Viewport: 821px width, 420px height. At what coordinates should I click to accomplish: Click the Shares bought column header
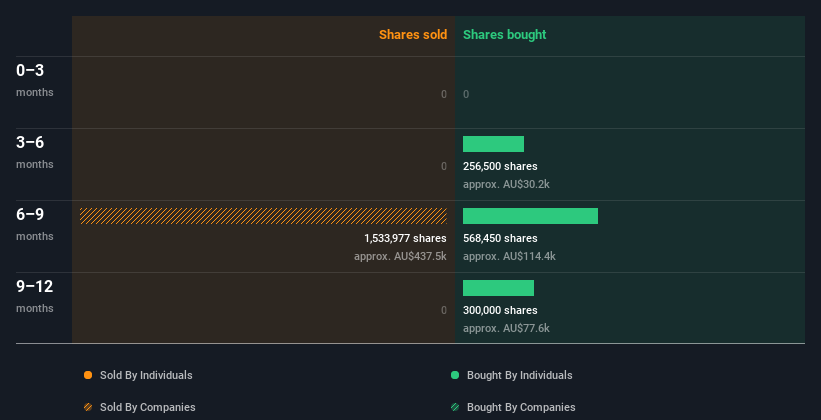coord(505,35)
